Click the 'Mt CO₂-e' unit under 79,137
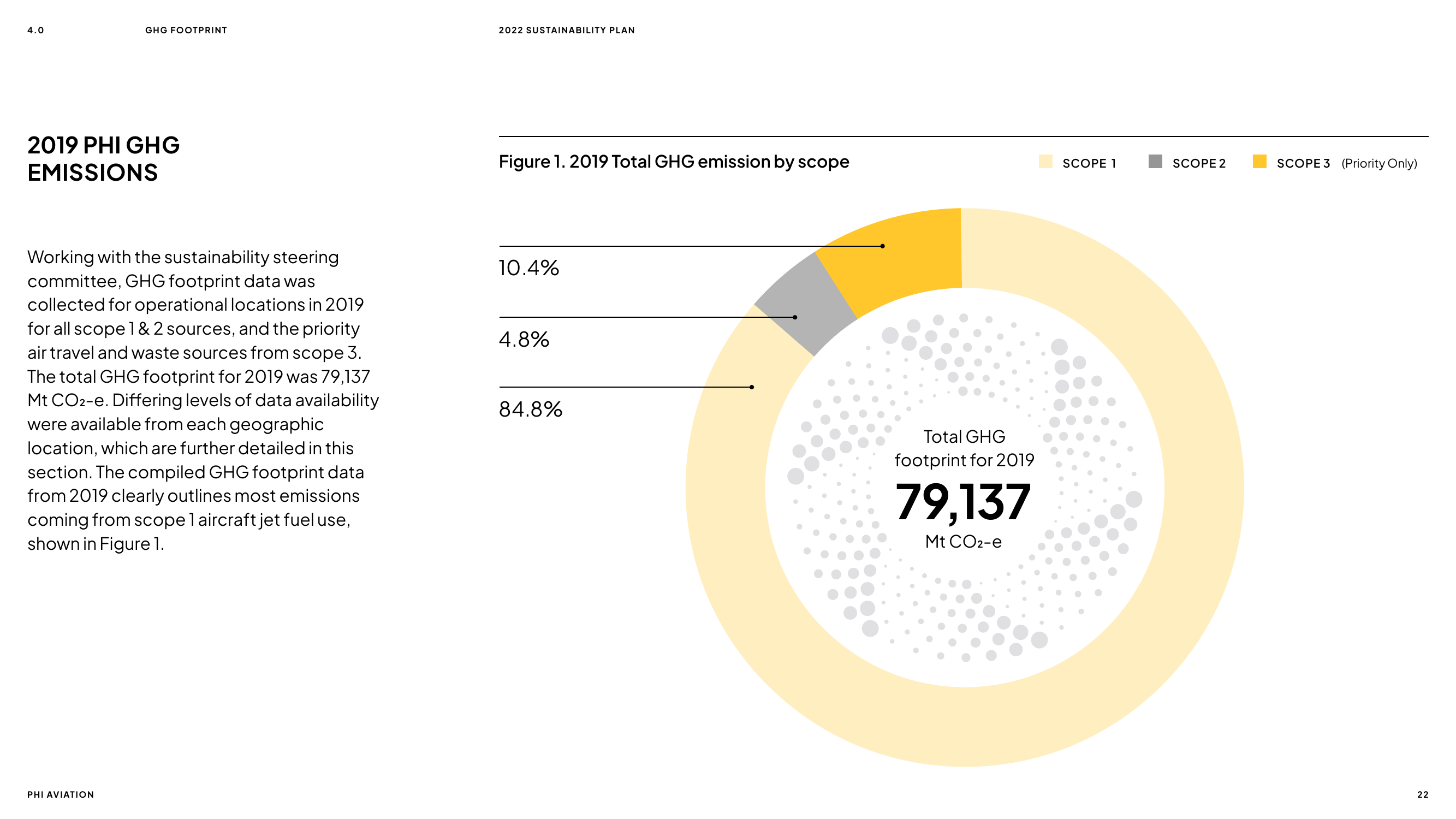1456x819 pixels. tap(963, 542)
